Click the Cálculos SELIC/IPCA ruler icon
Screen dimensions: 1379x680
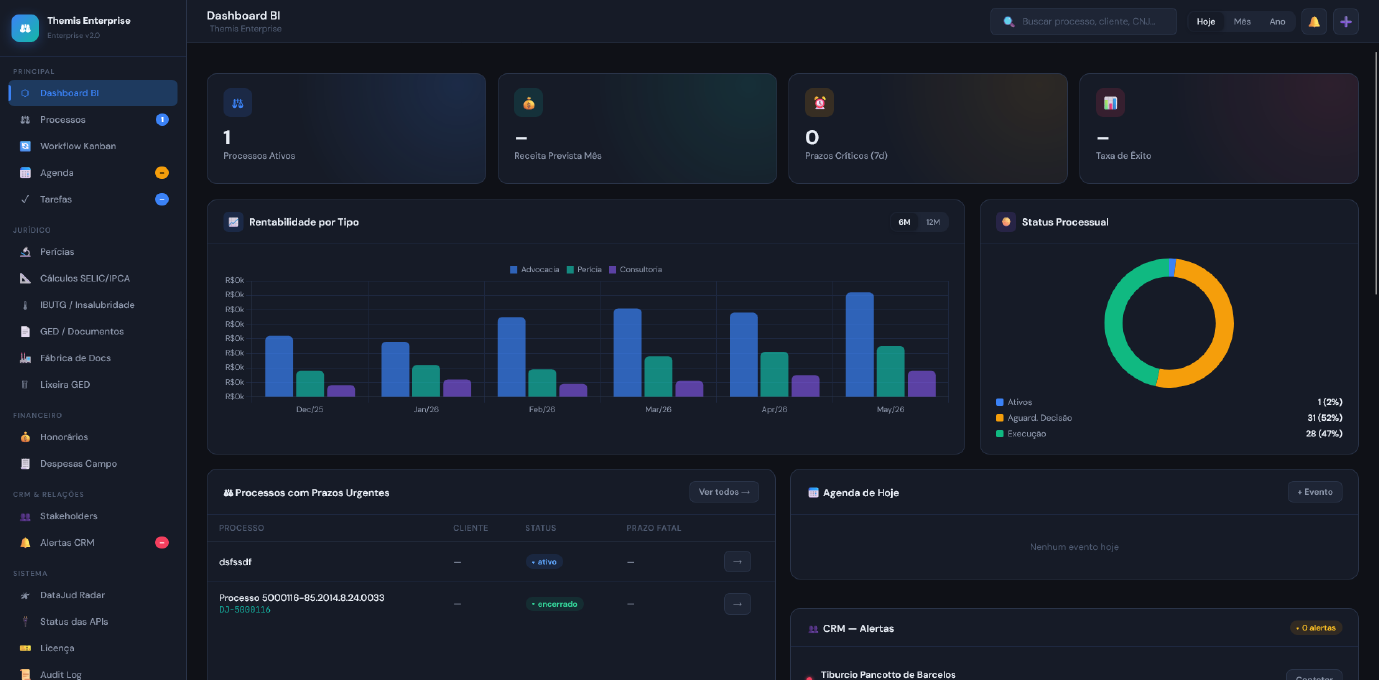click(25, 278)
